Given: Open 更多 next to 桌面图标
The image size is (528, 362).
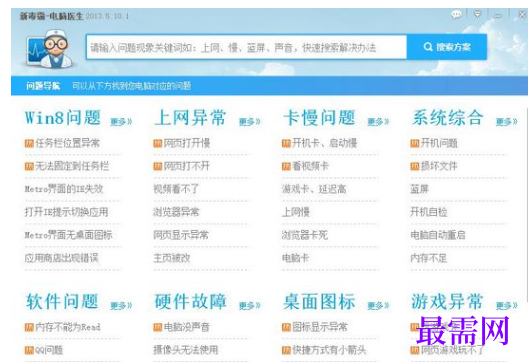Looking at the screenshot, I should coord(378,305).
